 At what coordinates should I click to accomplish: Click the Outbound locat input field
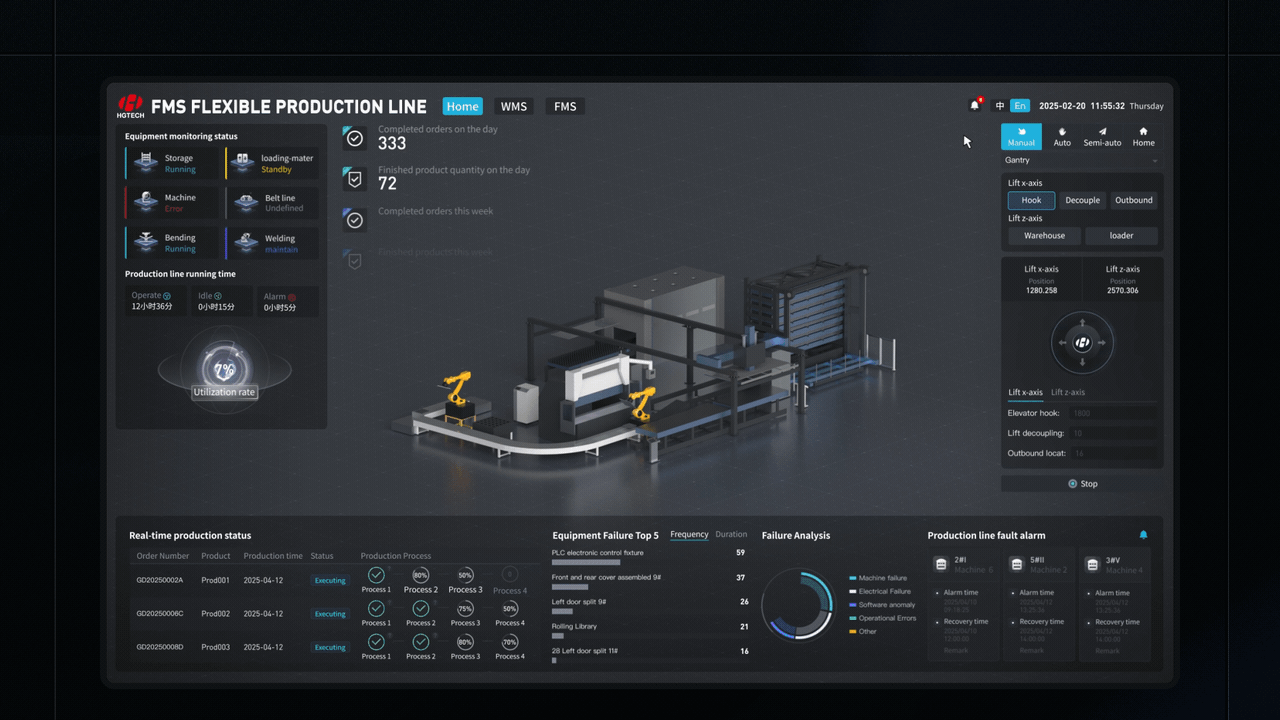[1112, 453]
